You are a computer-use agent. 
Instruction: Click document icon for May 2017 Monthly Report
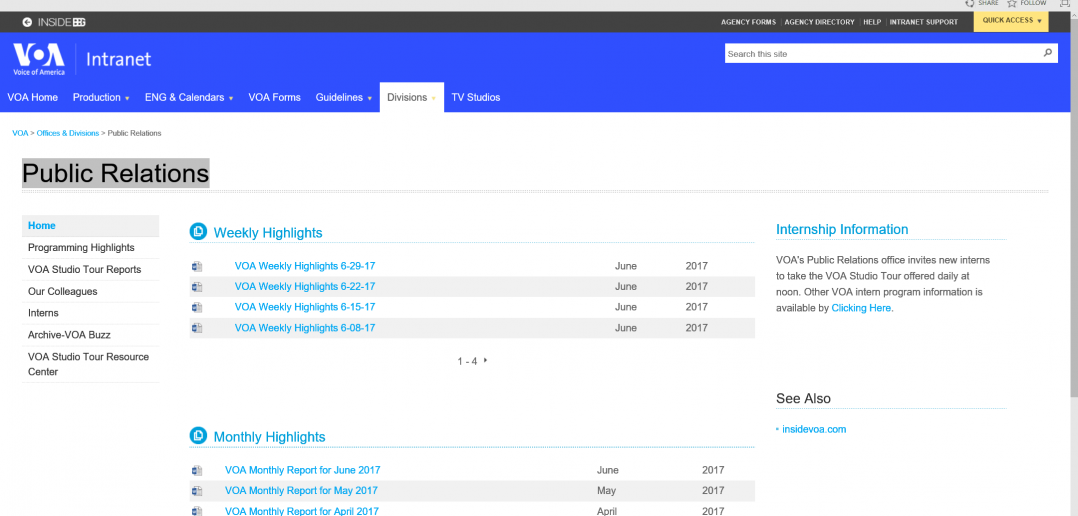[x=197, y=491]
